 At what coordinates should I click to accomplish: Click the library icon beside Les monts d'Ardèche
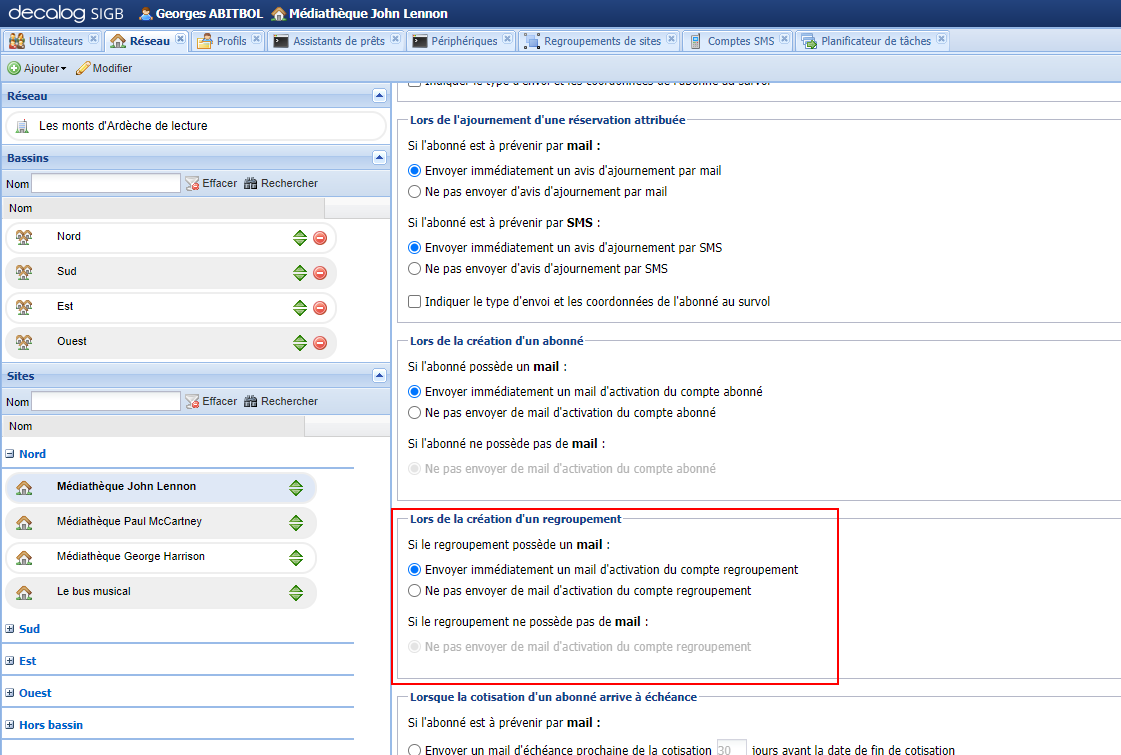pos(21,126)
